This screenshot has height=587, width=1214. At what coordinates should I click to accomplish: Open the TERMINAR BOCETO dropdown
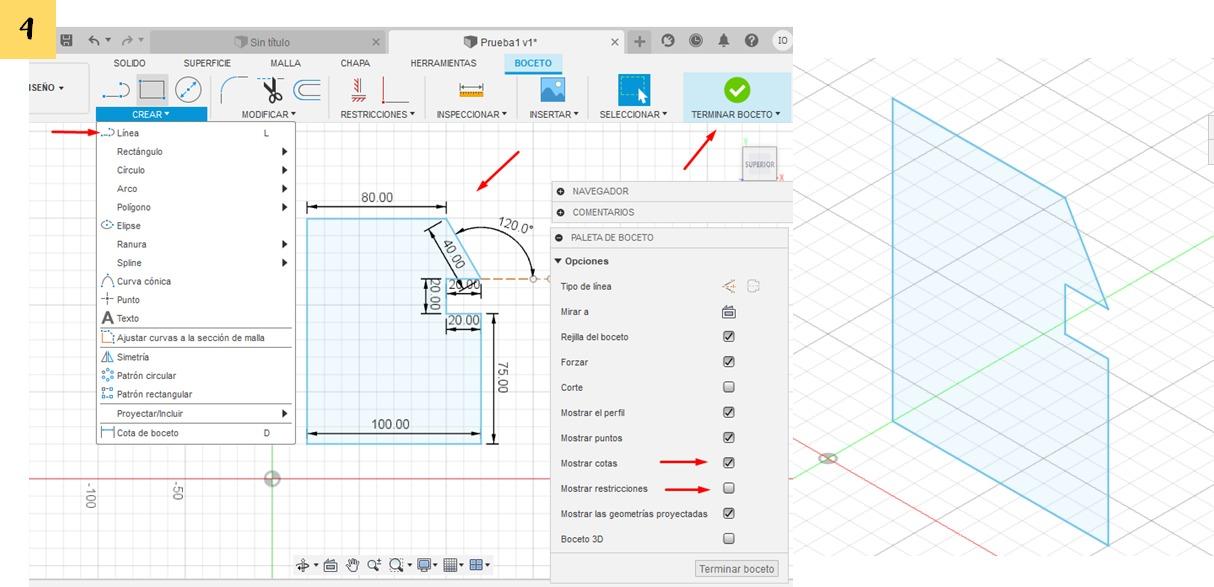point(736,114)
